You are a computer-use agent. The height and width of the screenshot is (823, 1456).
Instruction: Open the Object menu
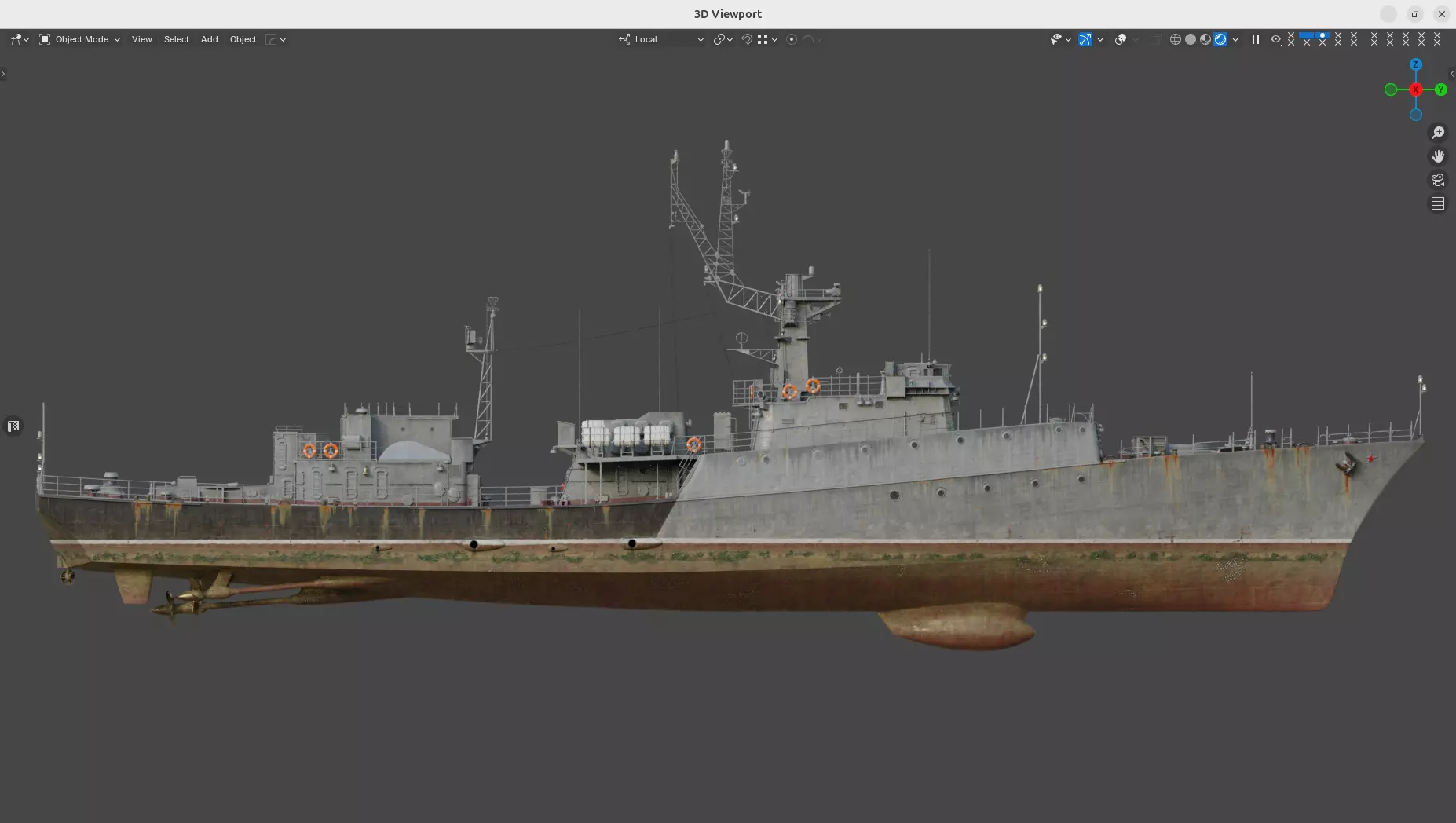pos(243,39)
